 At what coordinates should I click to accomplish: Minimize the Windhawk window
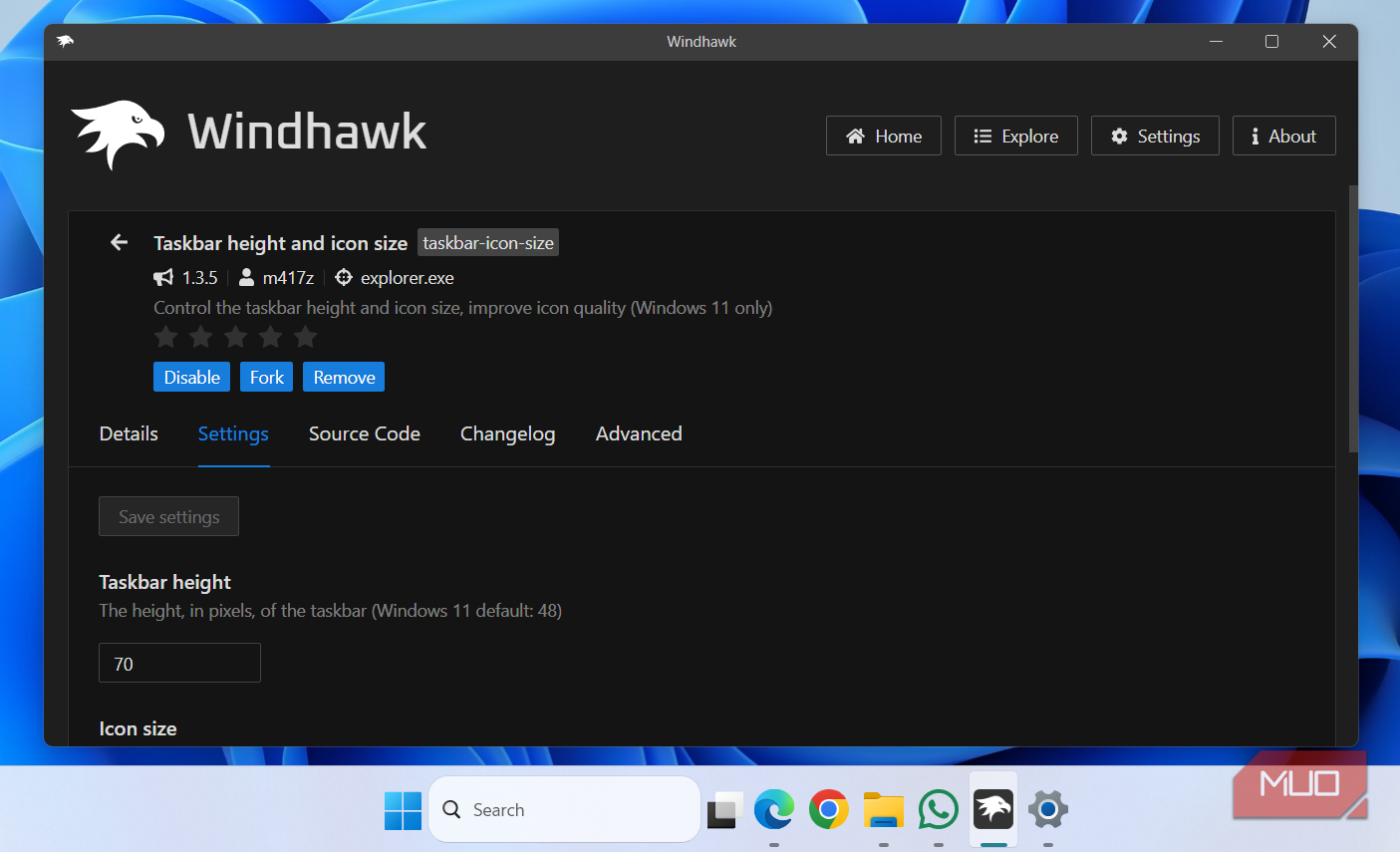[x=1216, y=41]
